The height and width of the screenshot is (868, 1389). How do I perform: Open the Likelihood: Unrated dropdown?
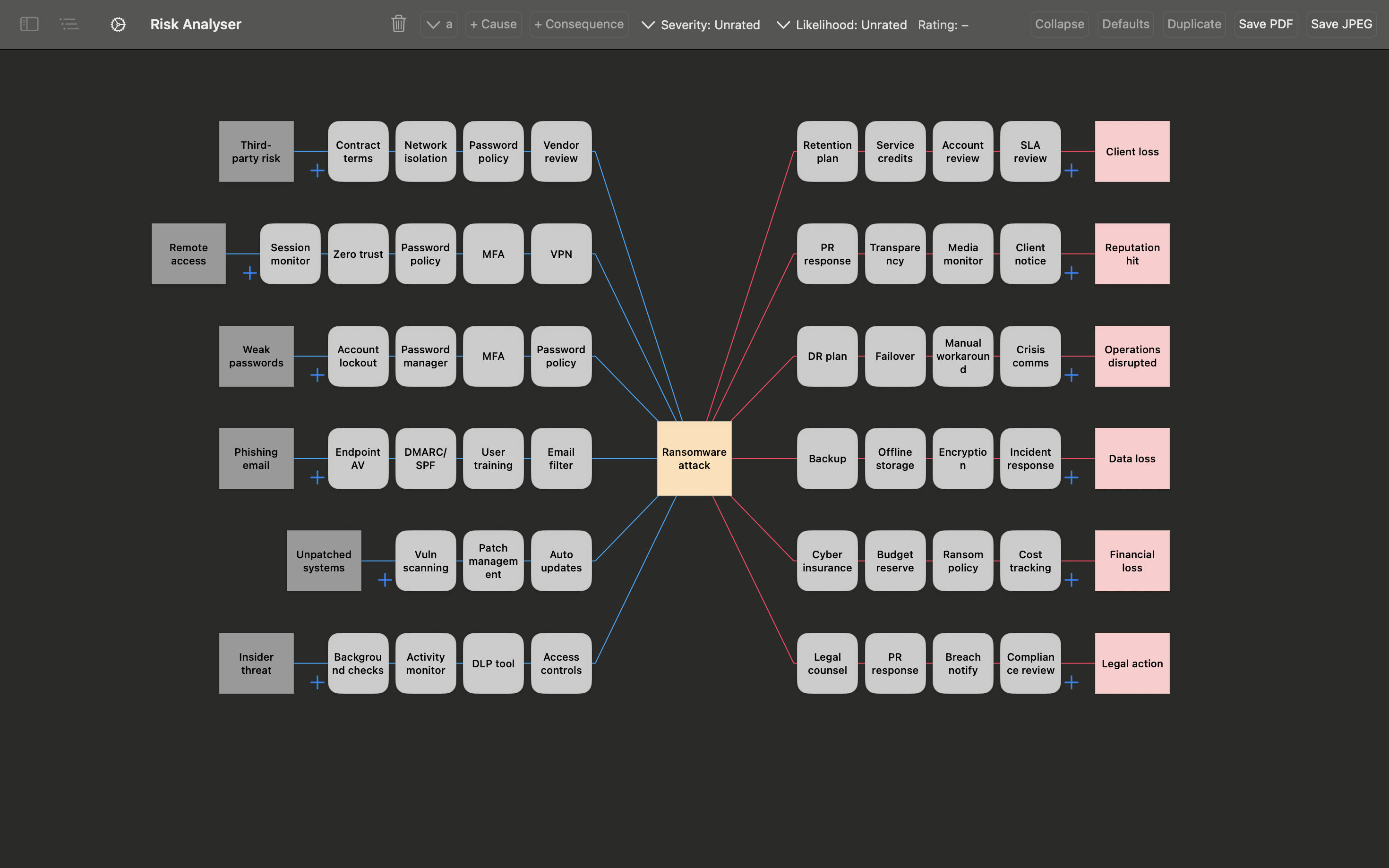842,25
